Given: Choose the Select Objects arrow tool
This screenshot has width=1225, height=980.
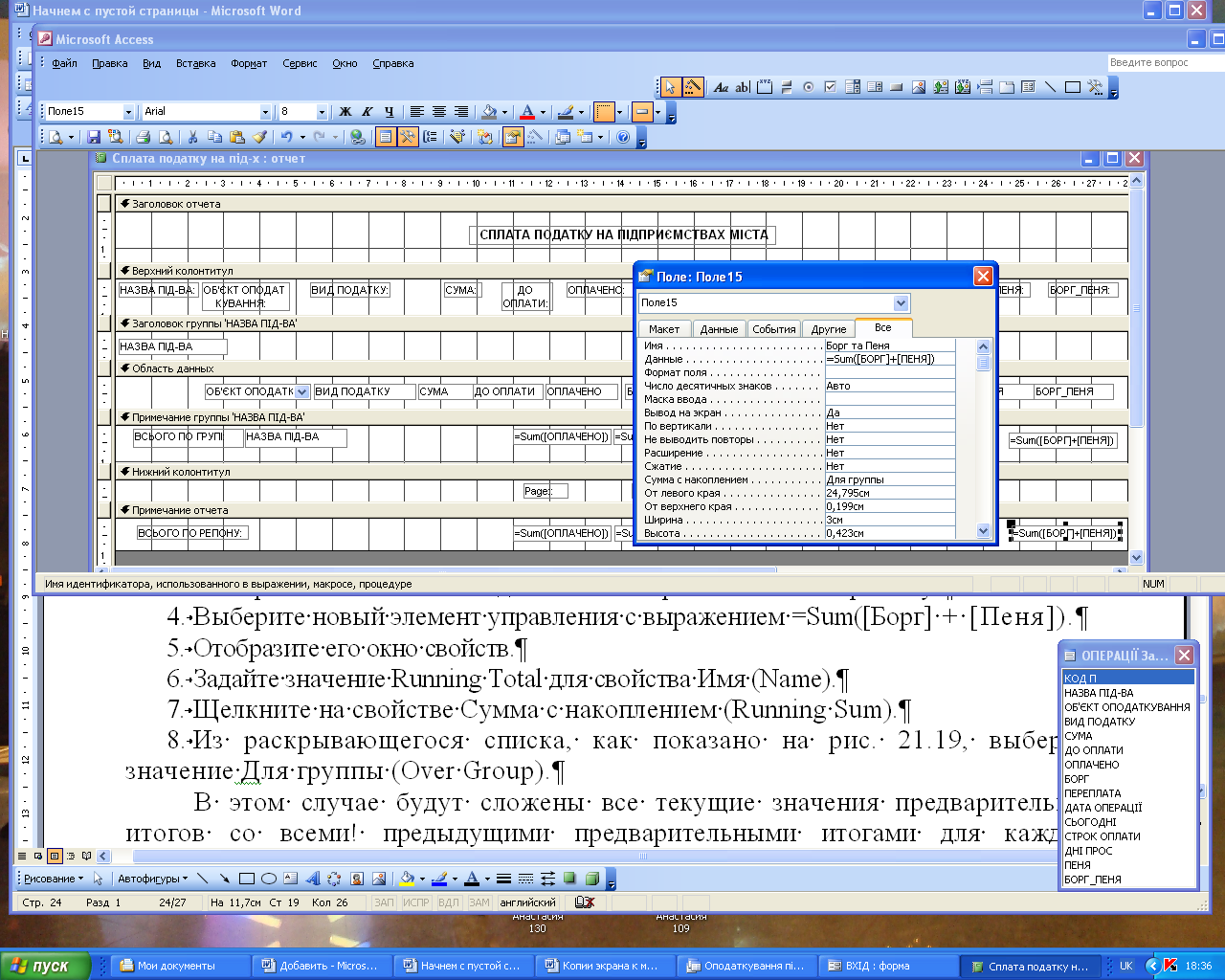Looking at the screenshot, I should pyautogui.click(x=671, y=87).
